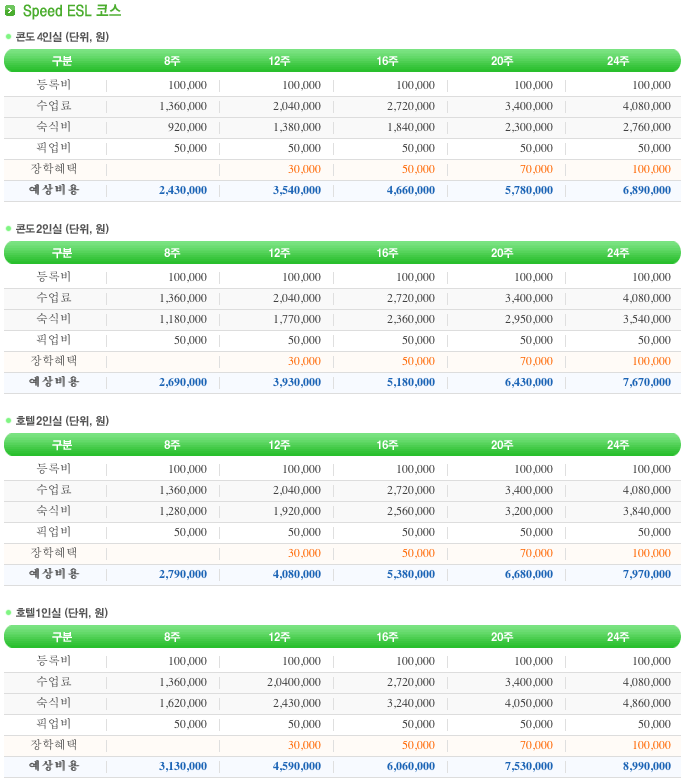
Task: Select the 24주 header in 콘도 2인실 table
Action: point(618,253)
